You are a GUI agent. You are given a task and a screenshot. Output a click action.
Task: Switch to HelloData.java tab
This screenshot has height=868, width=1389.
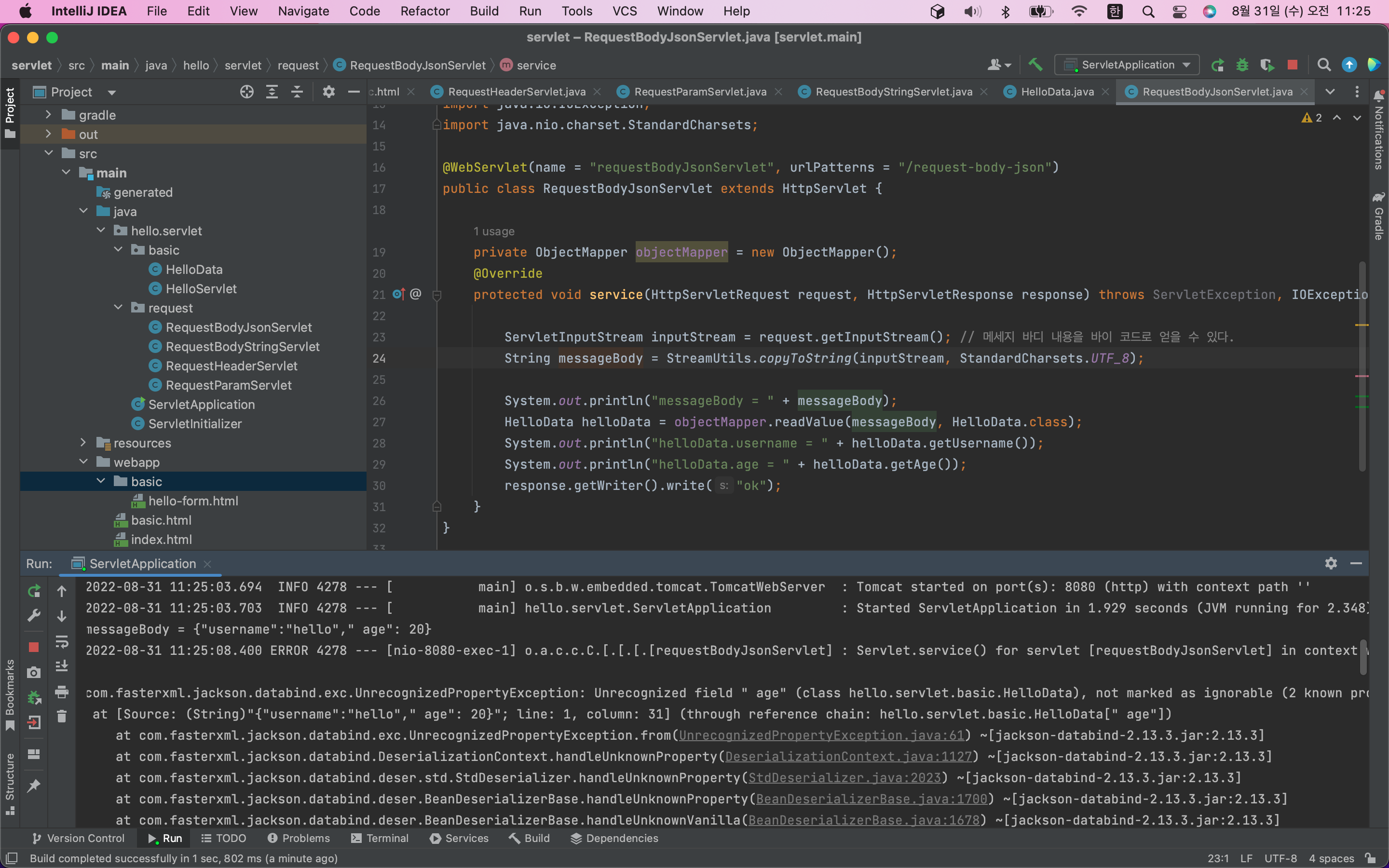tap(1057, 92)
